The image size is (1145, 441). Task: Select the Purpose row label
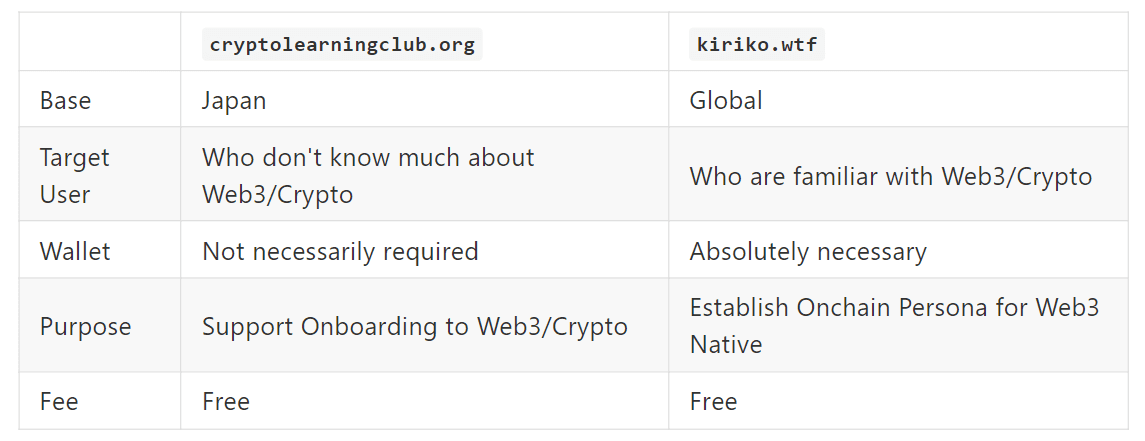pos(85,327)
